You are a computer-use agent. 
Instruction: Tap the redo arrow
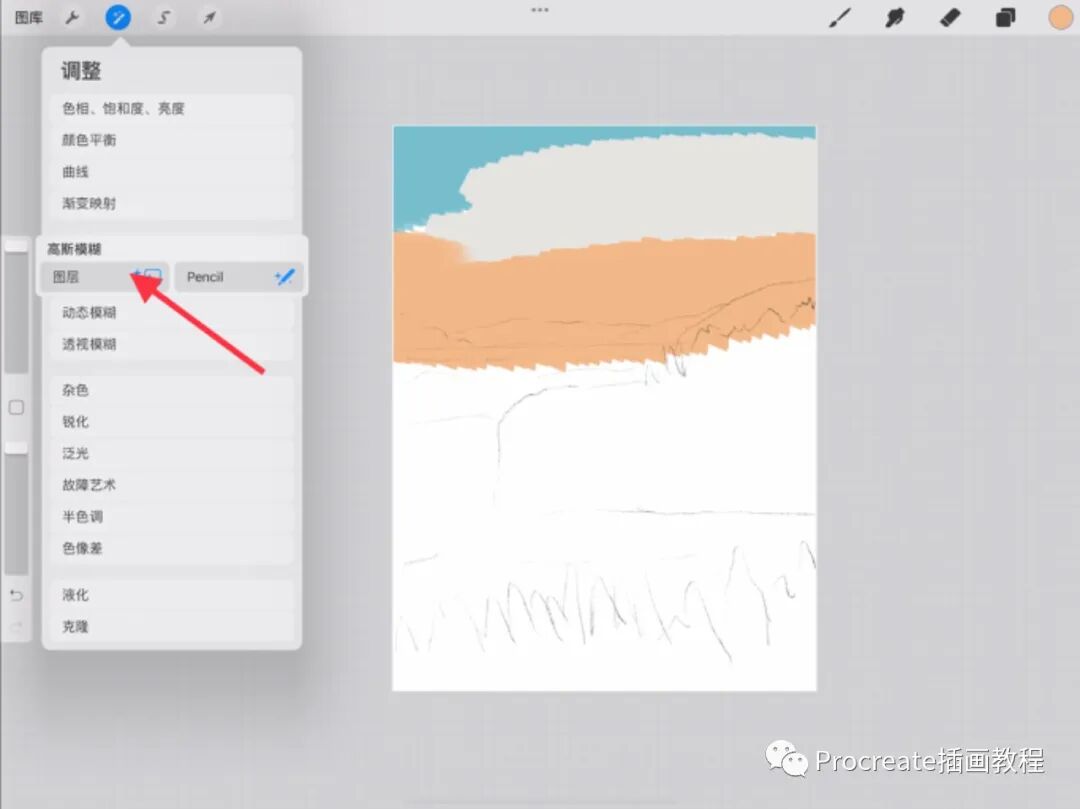[17, 627]
